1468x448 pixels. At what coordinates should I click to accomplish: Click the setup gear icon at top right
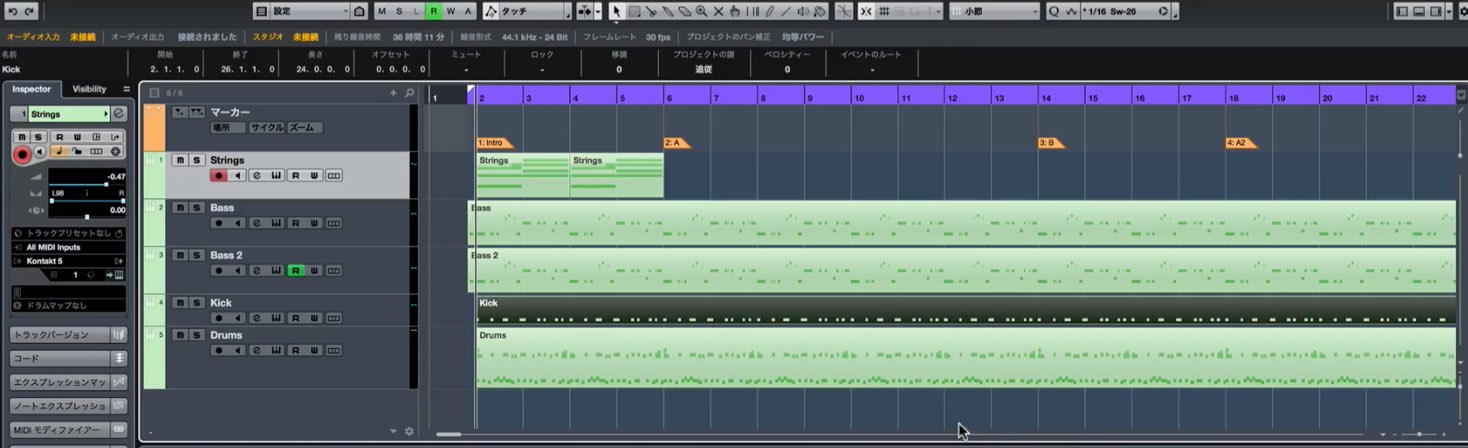pos(1463,11)
